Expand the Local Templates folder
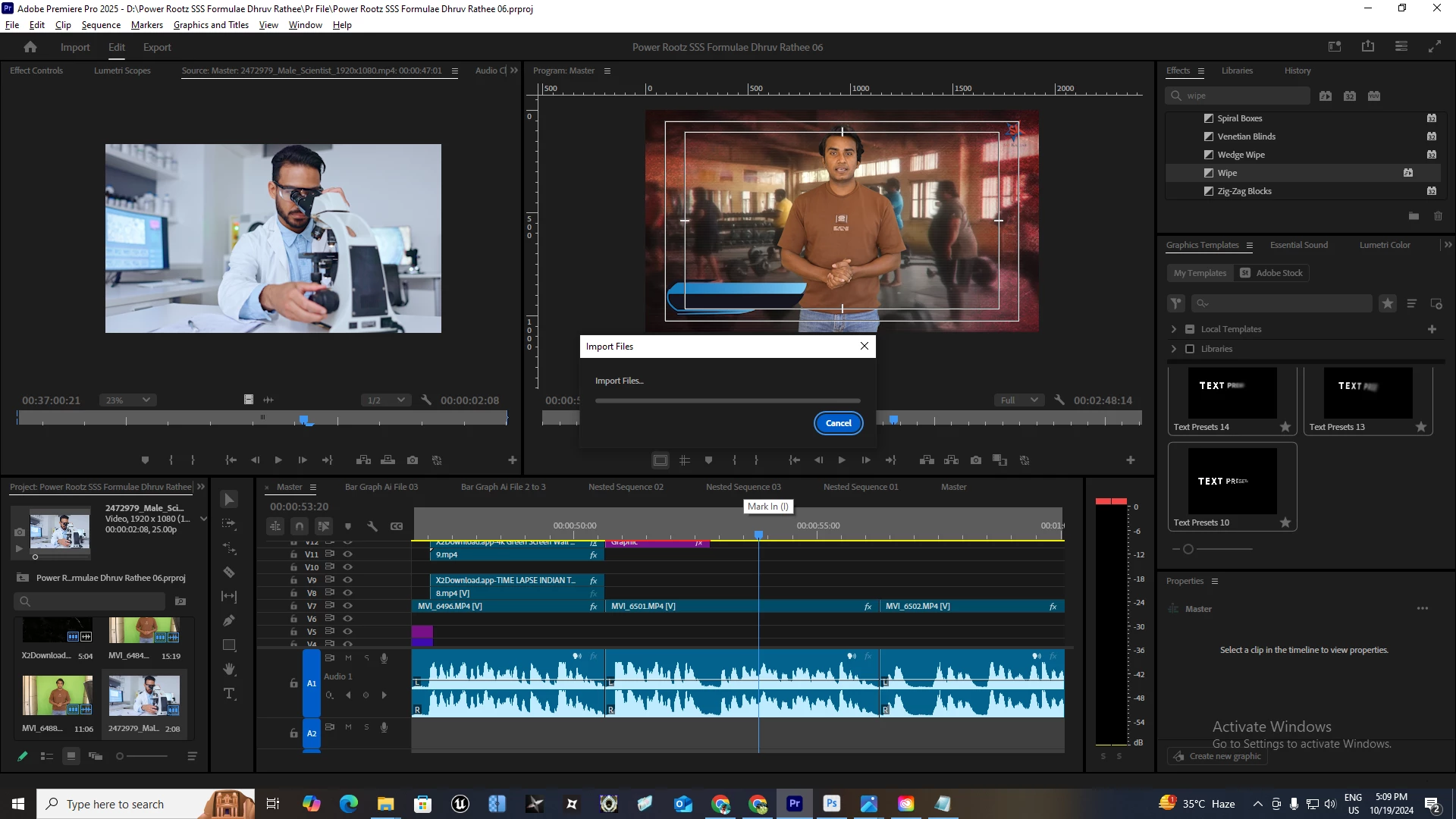 [x=1174, y=329]
